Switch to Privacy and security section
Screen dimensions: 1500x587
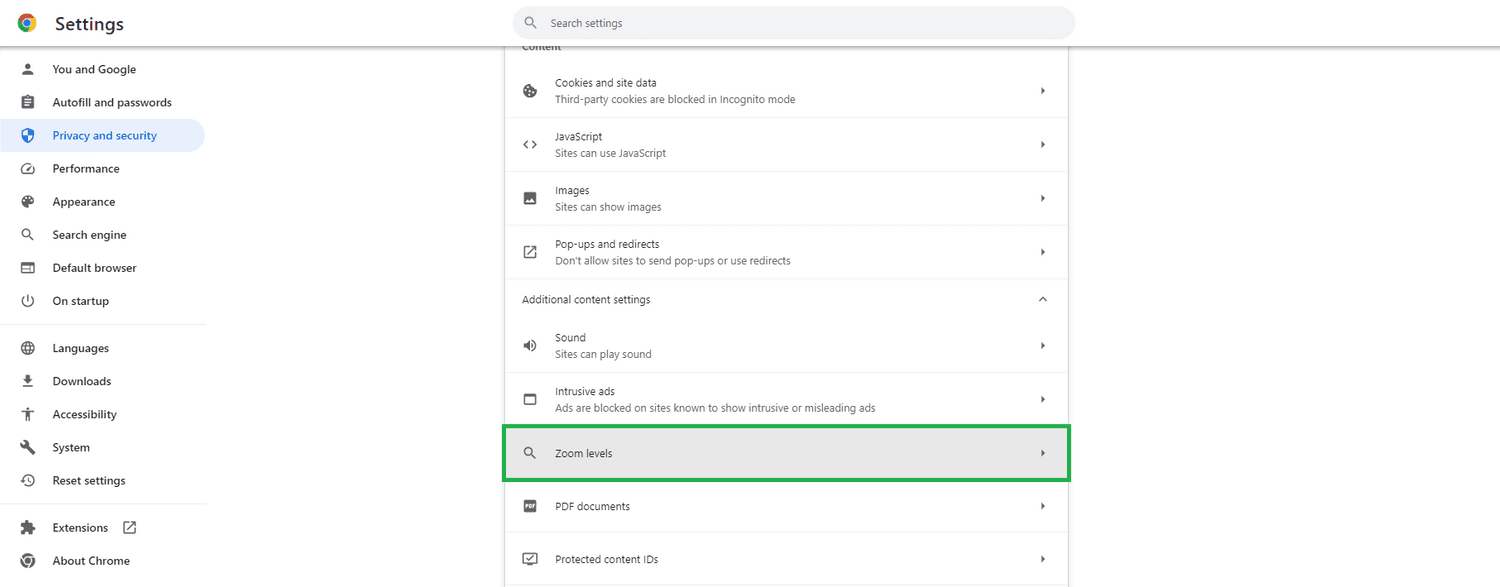pos(104,135)
